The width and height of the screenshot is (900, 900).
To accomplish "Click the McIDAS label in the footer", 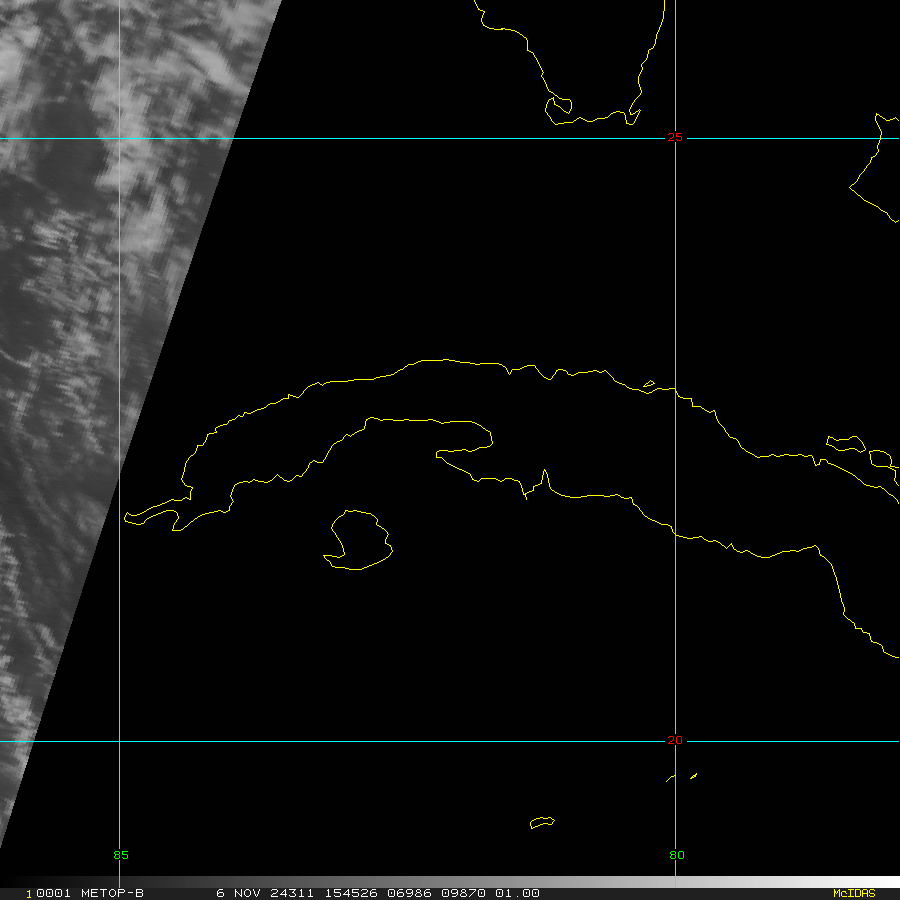I will (853, 893).
